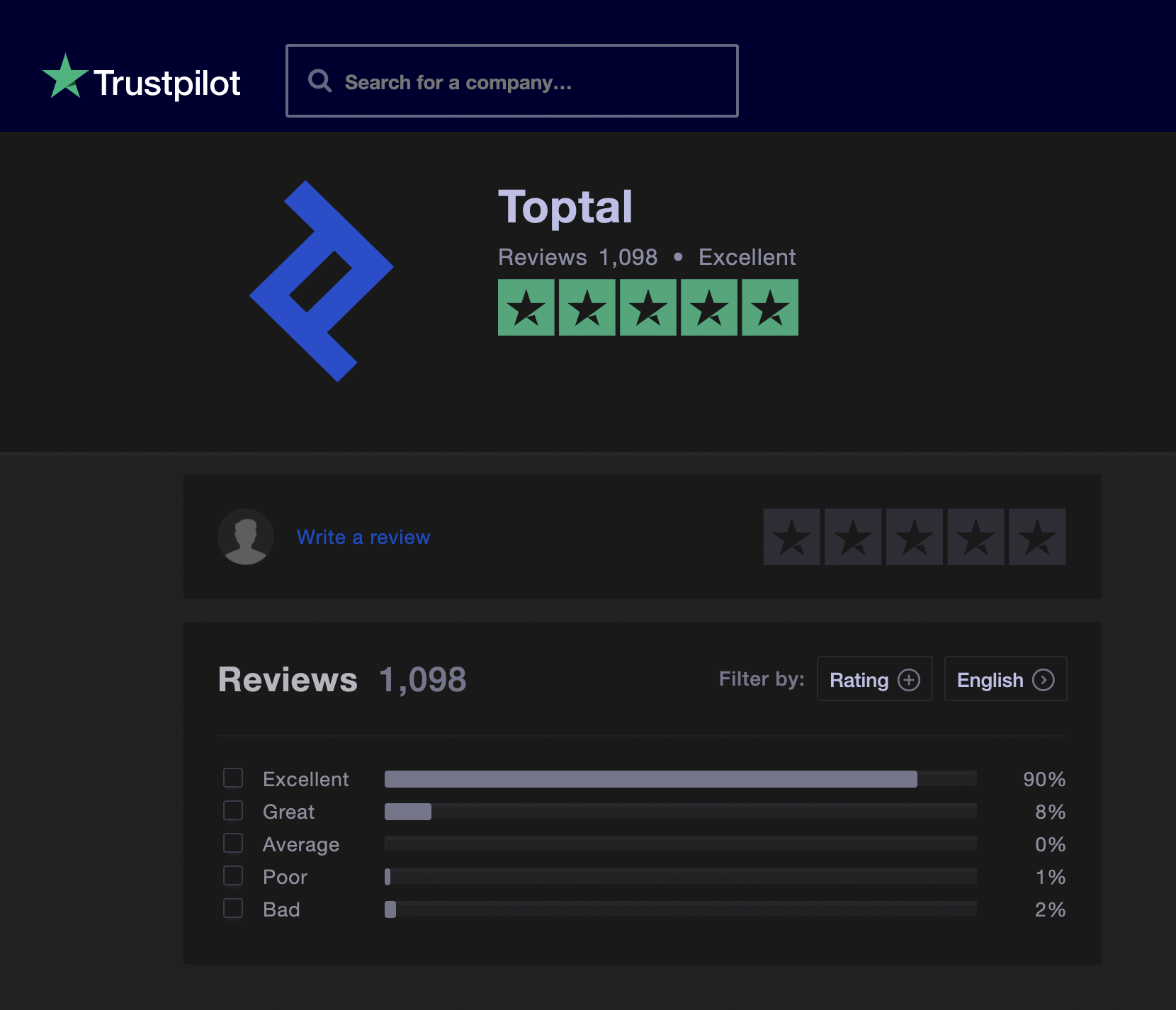Rate one star in review box

click(791, 537)
